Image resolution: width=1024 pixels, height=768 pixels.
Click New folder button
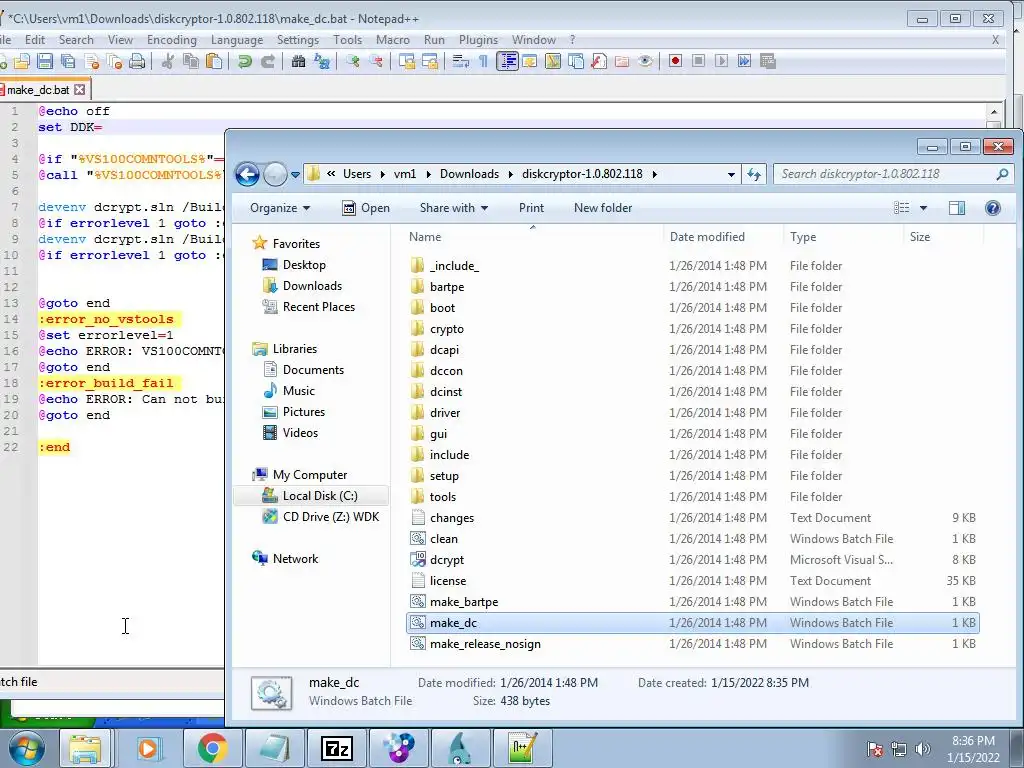[603, 208]
